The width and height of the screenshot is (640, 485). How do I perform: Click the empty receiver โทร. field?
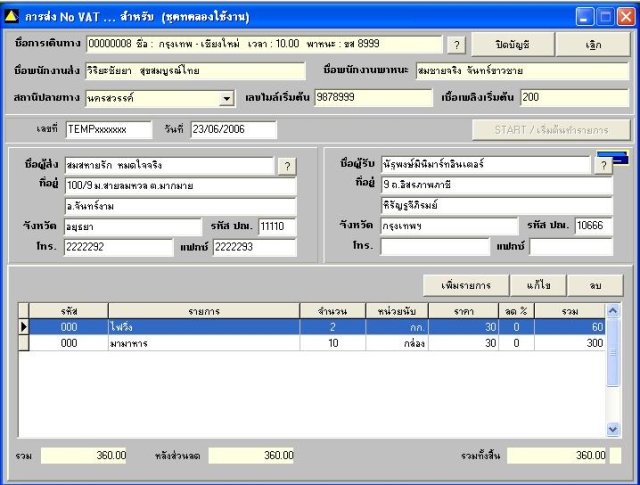coord(435,247)
